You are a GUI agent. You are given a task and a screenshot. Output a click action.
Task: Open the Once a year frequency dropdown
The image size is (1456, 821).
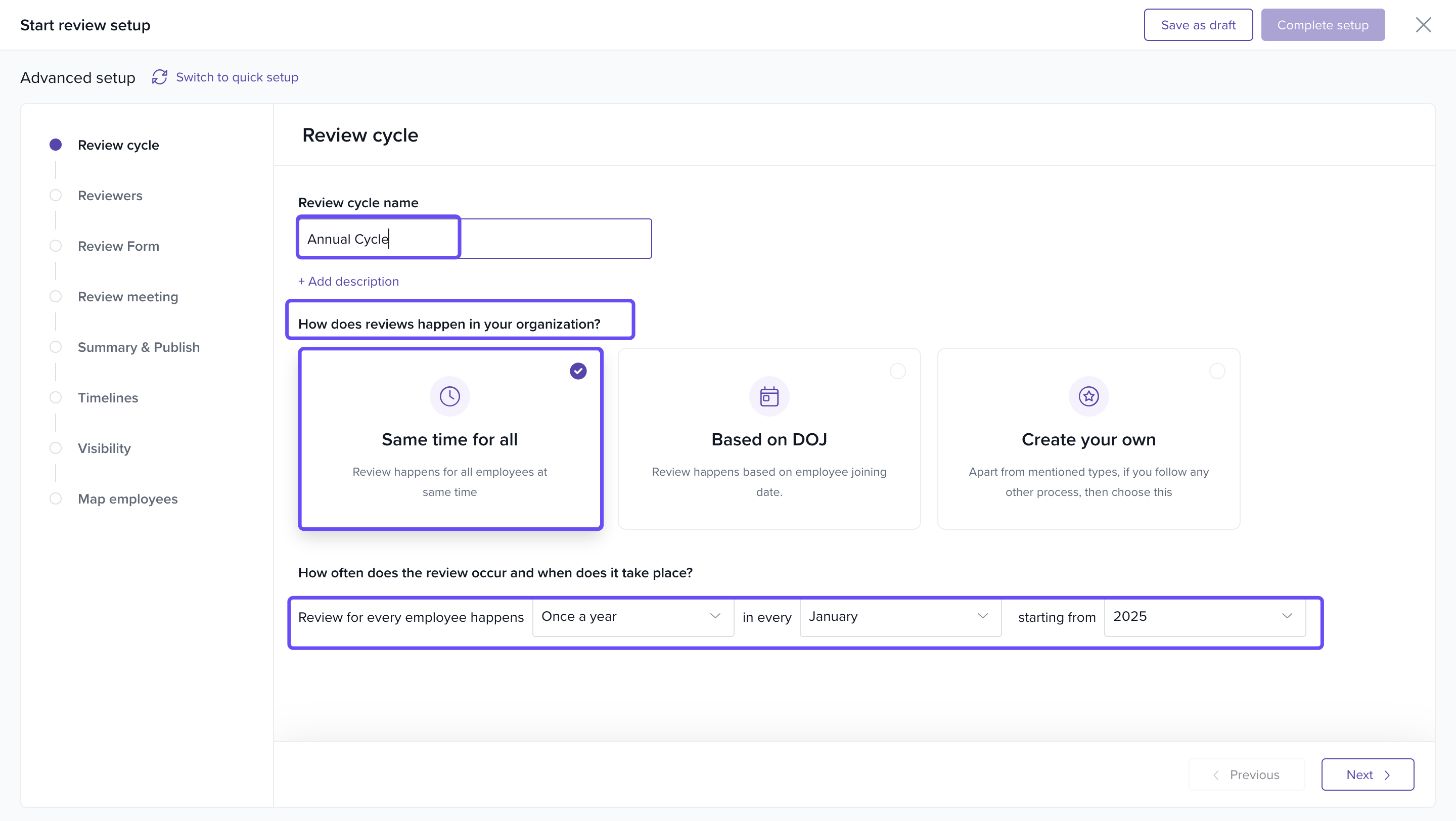click(632, 616)
